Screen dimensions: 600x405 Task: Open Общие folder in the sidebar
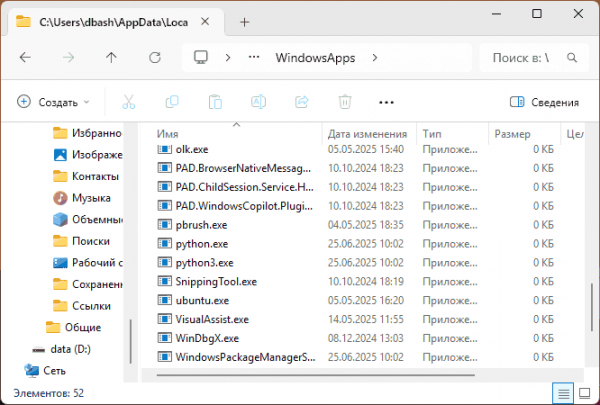(x=73, y=328)
